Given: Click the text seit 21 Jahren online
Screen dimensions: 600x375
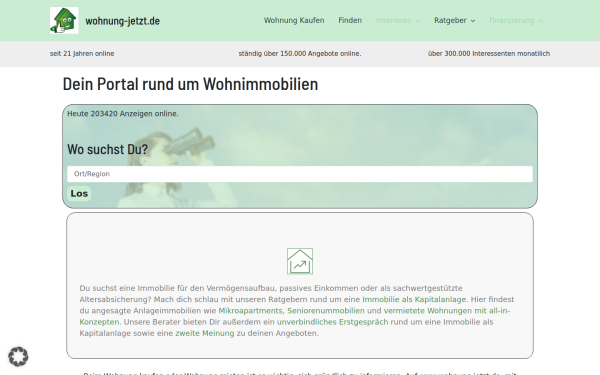Looking at the screenshot, I should pyautogui.click(x=82, y=54).
